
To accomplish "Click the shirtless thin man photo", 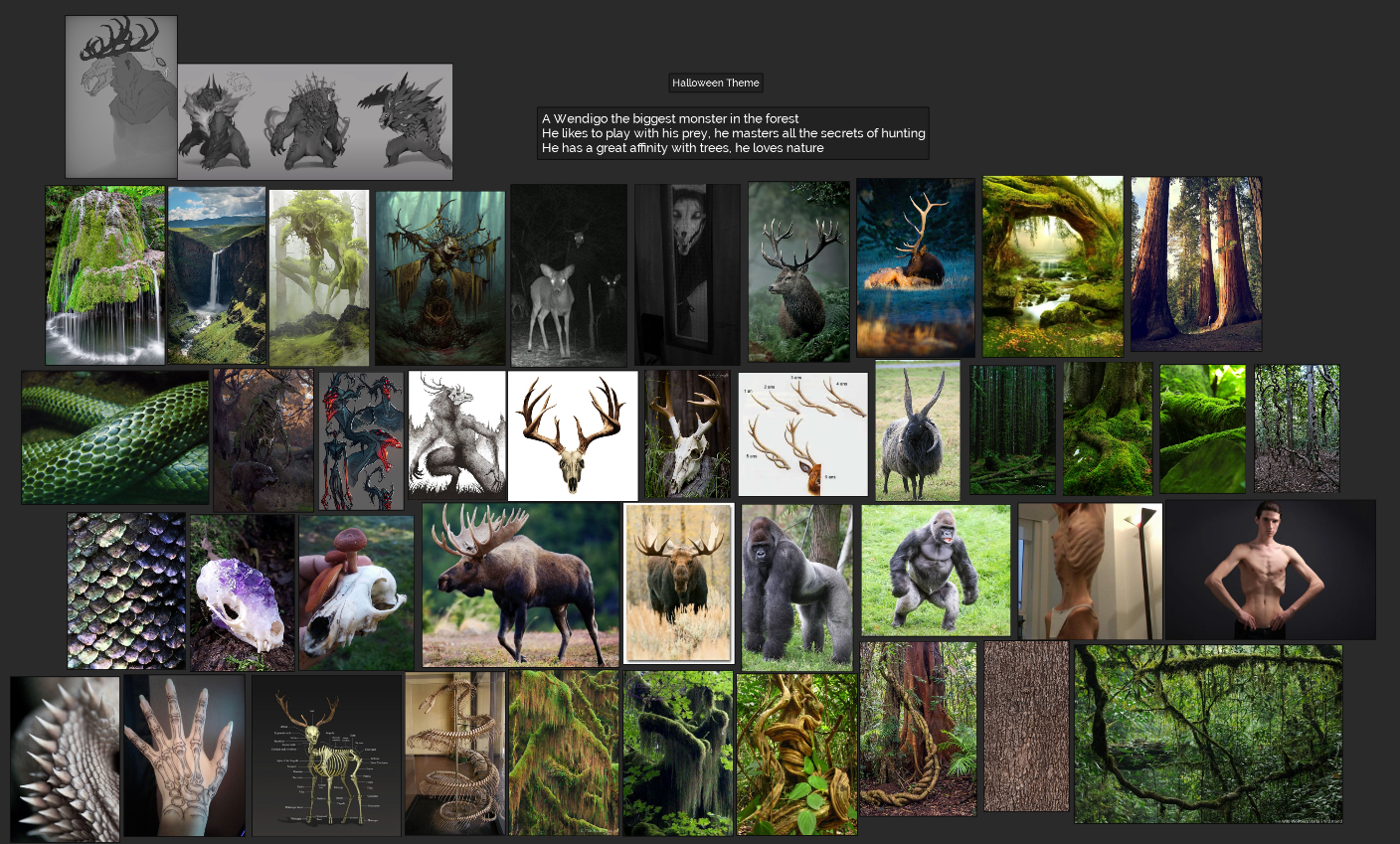I will 1270,570.
